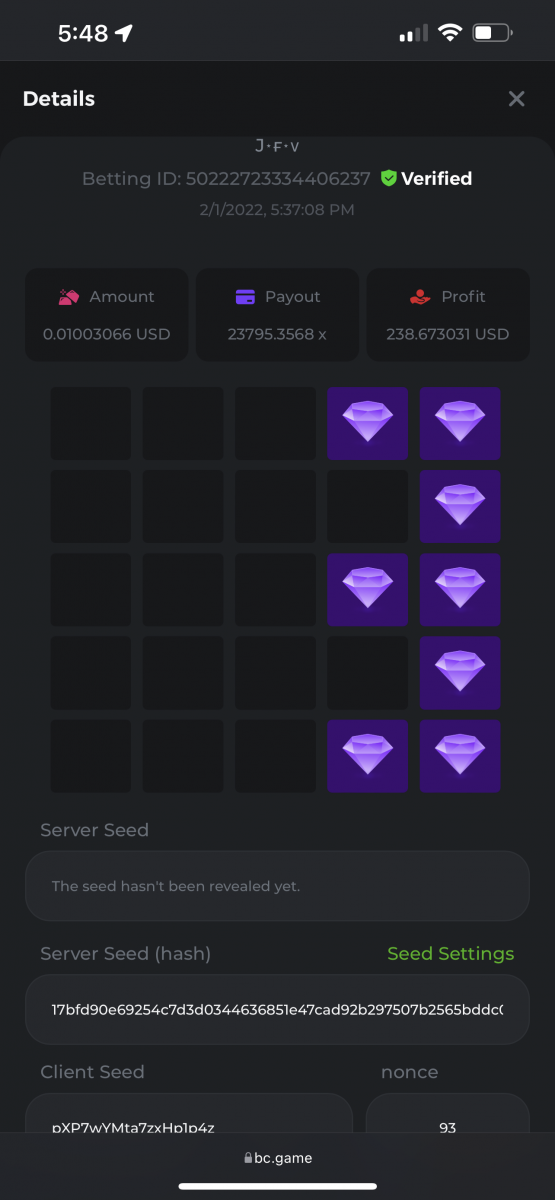Open Seed Settings link
This screenshot has width=555, height=1200.
451,953
